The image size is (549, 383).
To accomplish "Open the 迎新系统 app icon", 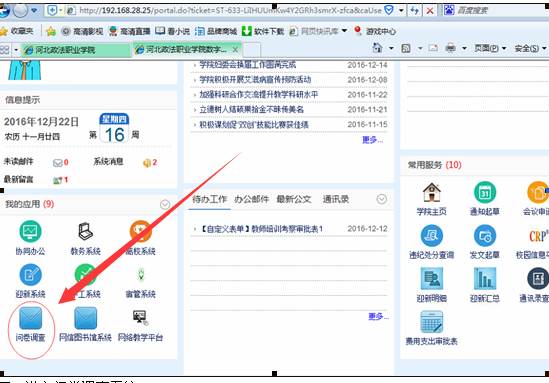I will point(30,275).
